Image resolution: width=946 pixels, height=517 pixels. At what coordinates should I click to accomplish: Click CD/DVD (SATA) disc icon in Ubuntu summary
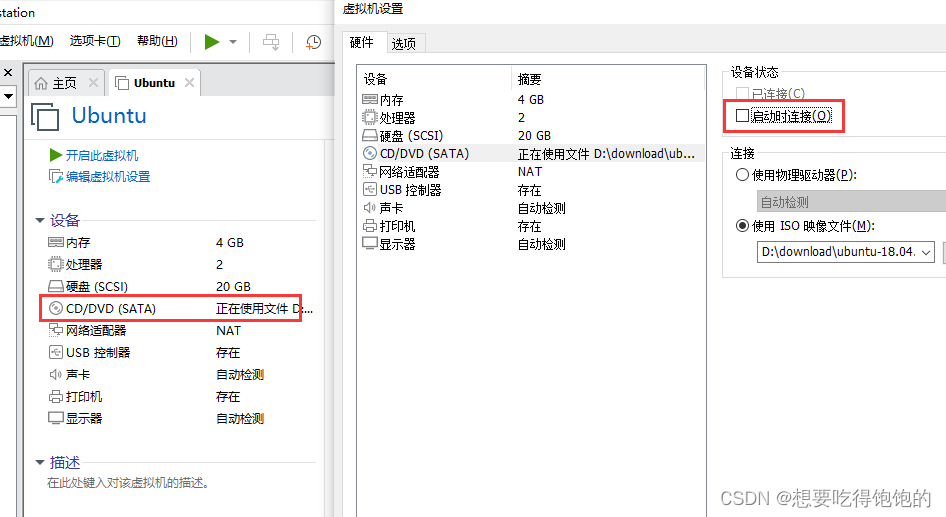coord(56,308)
